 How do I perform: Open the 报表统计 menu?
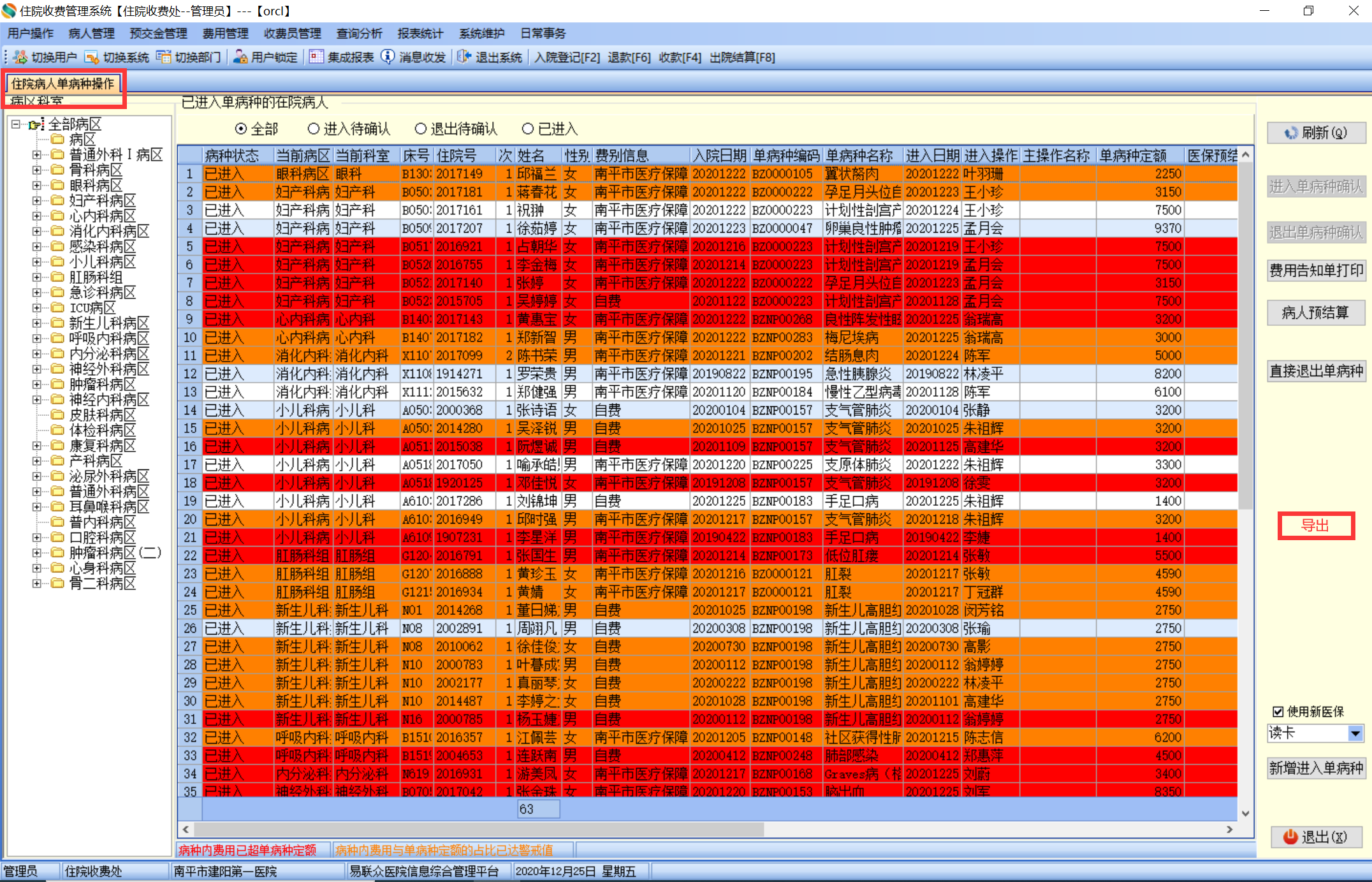(x=420, y=33)
